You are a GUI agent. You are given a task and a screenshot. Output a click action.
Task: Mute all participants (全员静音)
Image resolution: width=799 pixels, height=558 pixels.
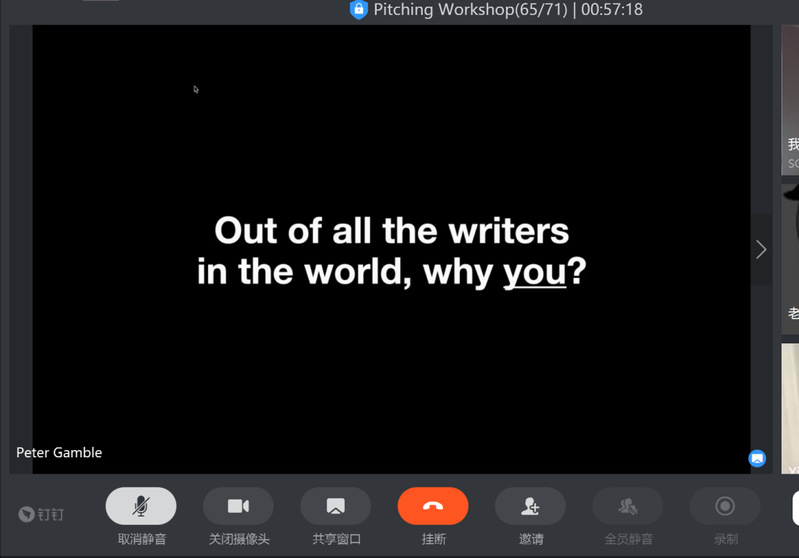627,506
